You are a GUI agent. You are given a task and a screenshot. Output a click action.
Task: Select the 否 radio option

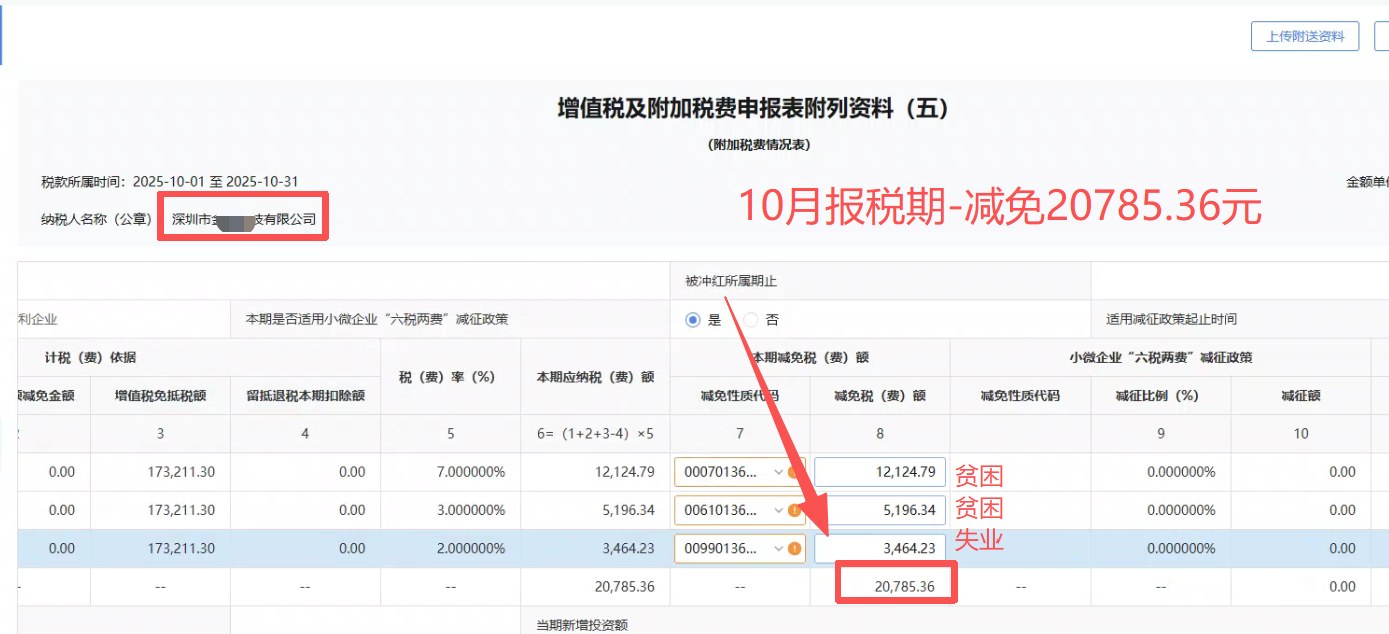pos(751,320)
